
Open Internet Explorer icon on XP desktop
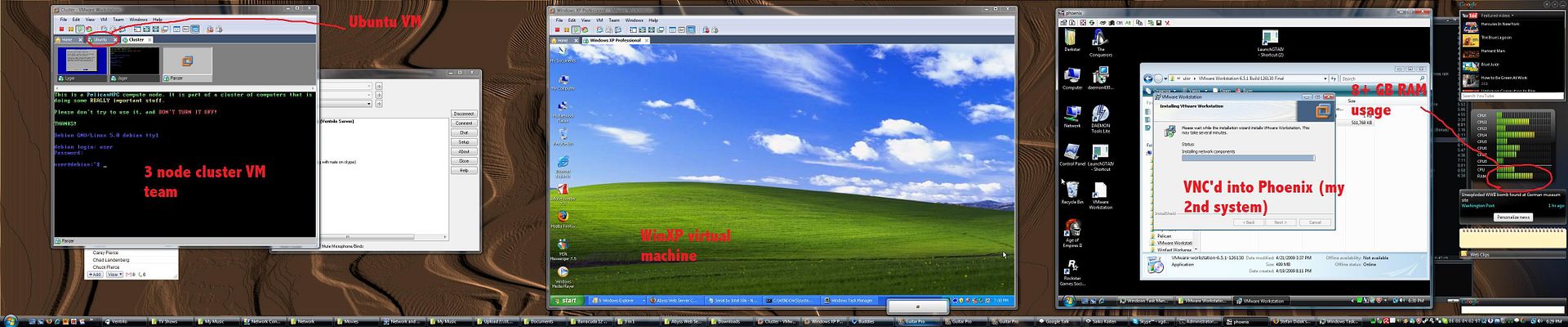pyautogui.click(x=562, y=167)
